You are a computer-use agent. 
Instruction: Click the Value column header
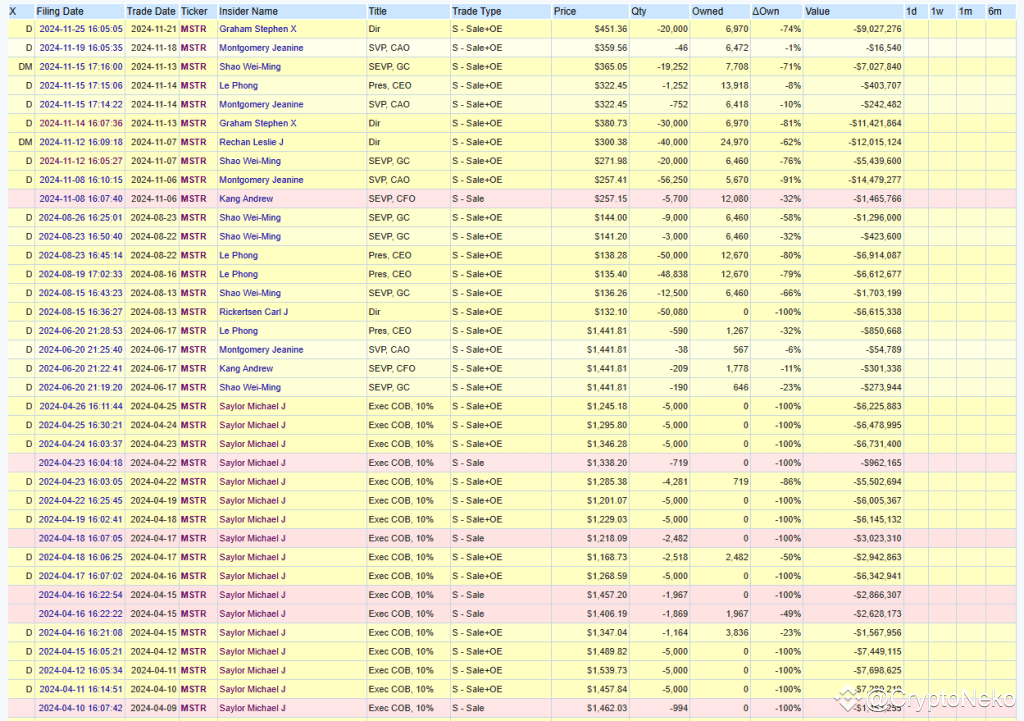817,11
